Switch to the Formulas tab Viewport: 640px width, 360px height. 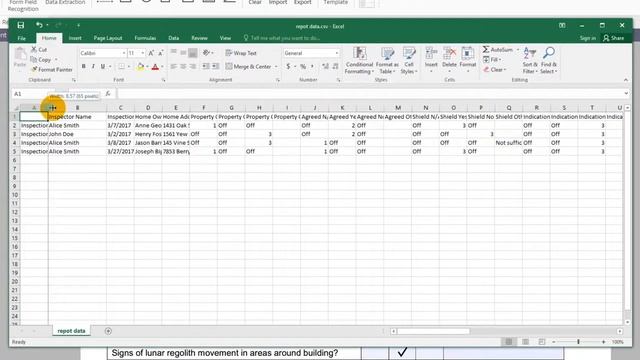pyautogui.click(x=145, y=38)
